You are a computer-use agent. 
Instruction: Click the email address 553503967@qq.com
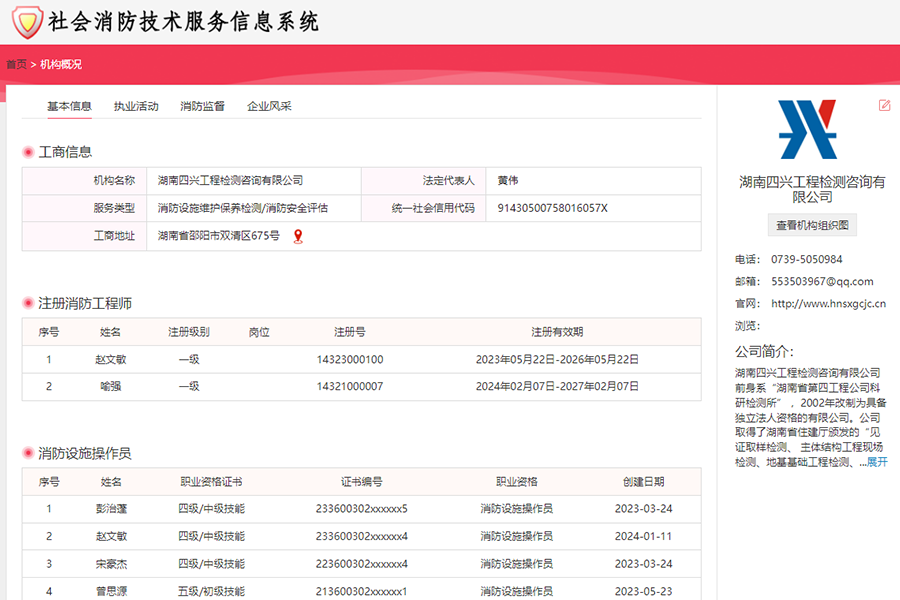click(822, 282)
